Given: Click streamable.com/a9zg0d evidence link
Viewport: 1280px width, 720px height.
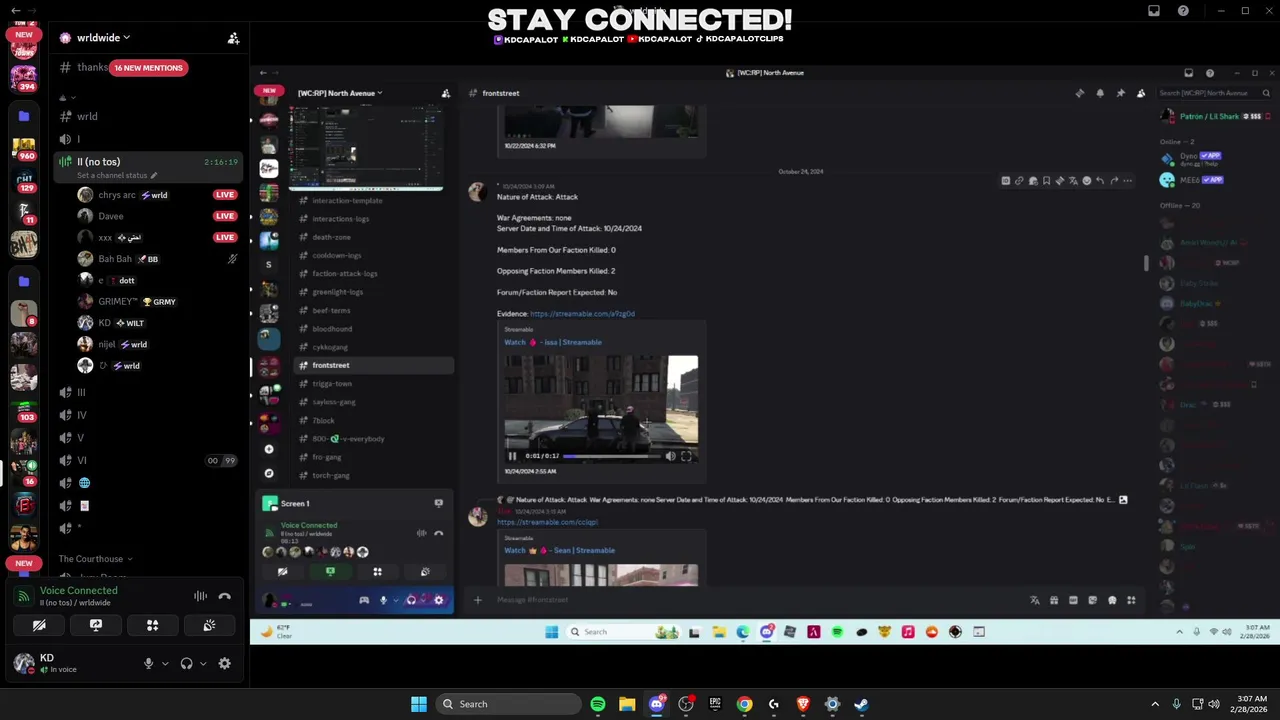Looking at the screenshot, I should tap(582, 314).
